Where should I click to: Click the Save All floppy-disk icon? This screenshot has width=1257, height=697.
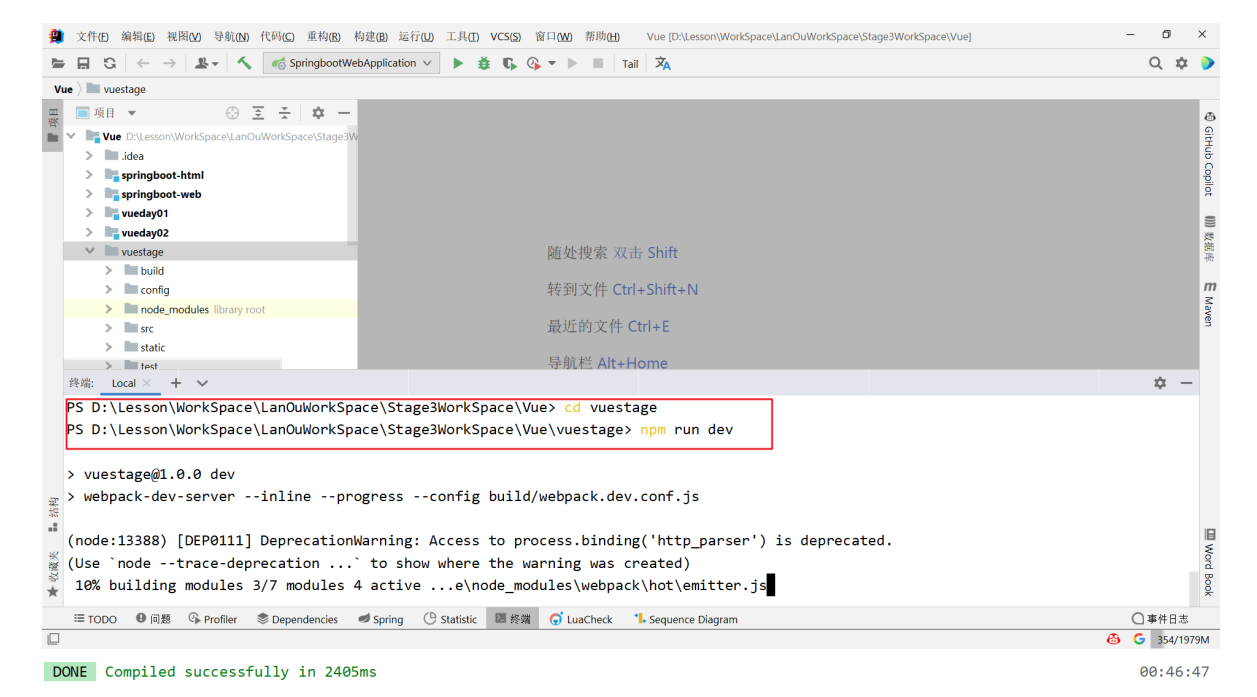click(x=84, y=63)
